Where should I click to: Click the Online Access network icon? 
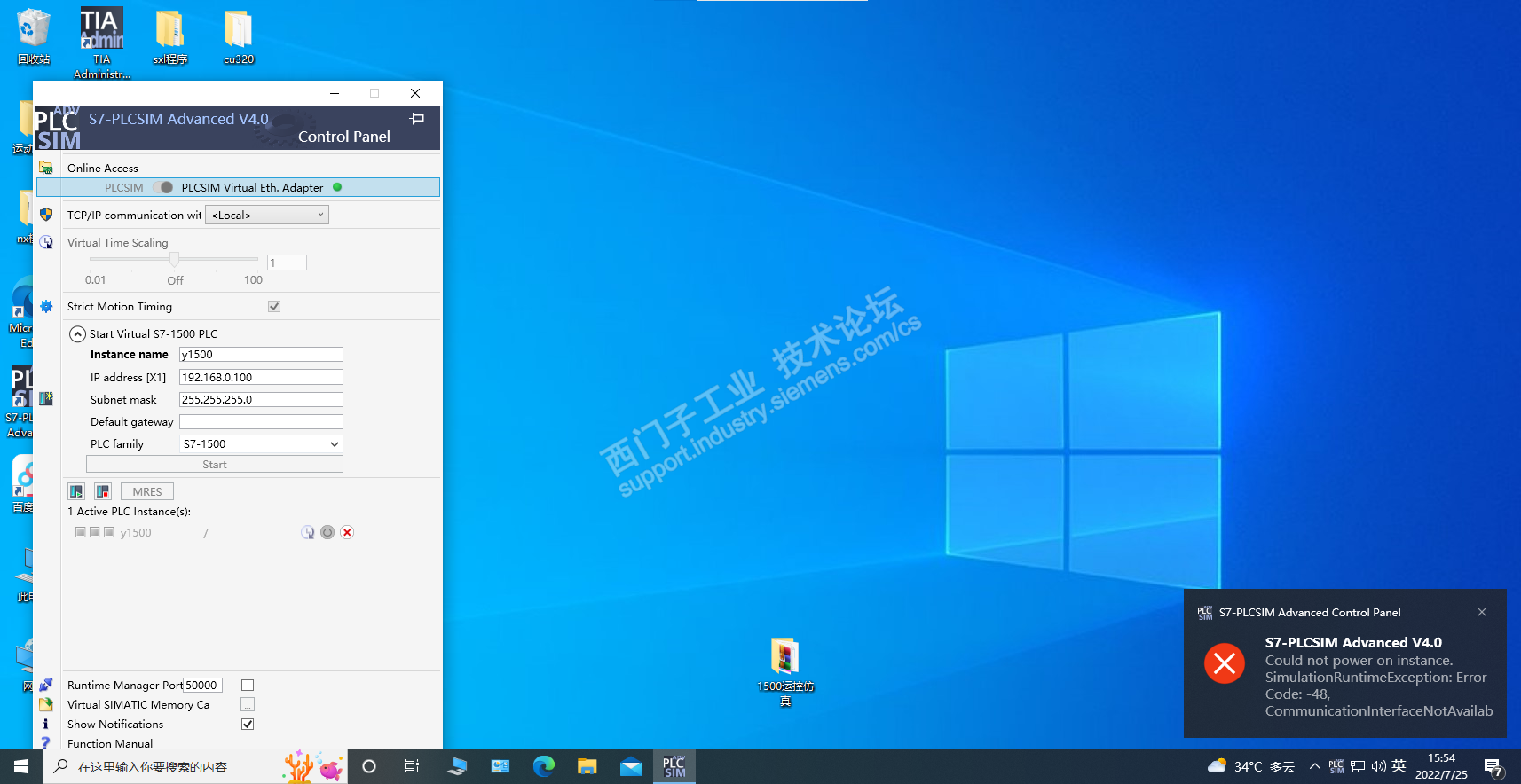[46, 168]
